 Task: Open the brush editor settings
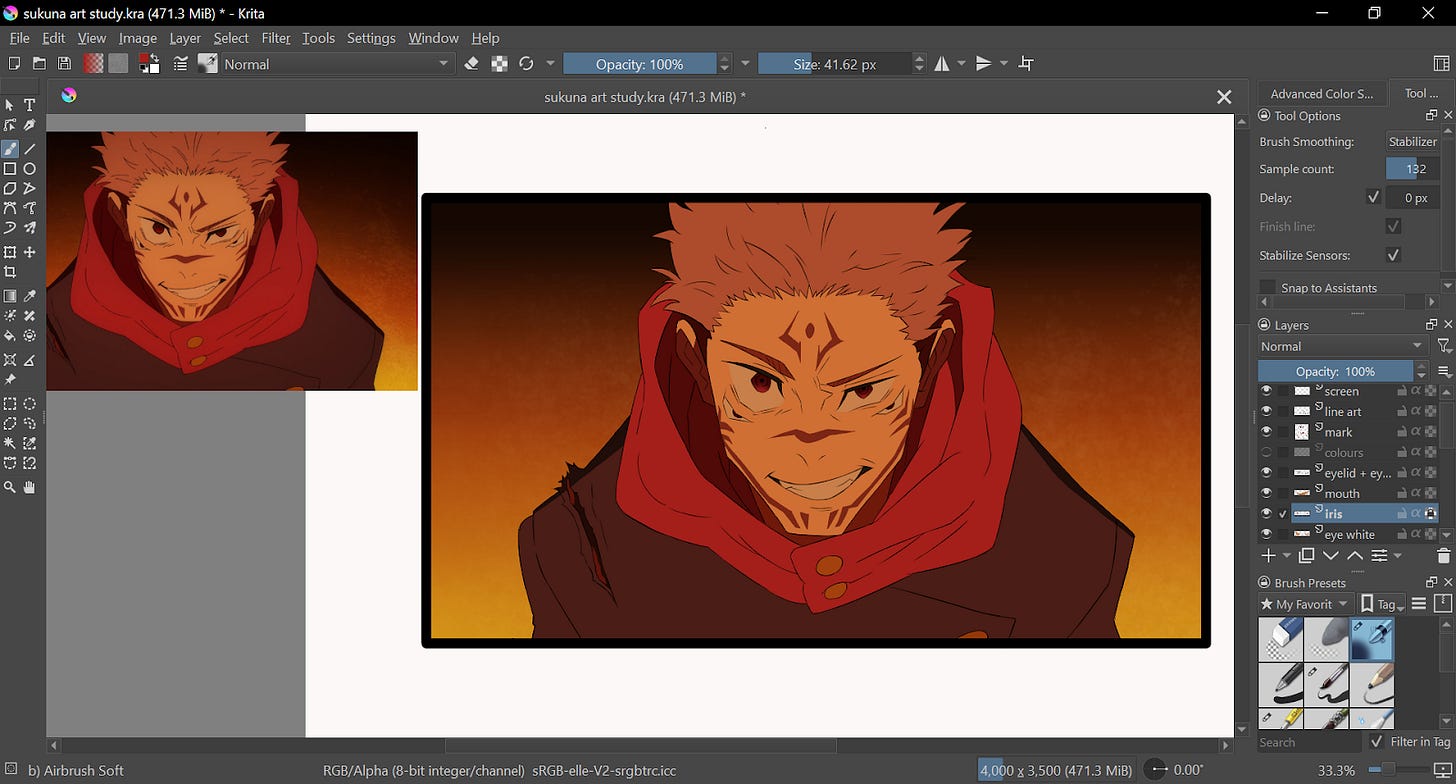tap(181, 64)
